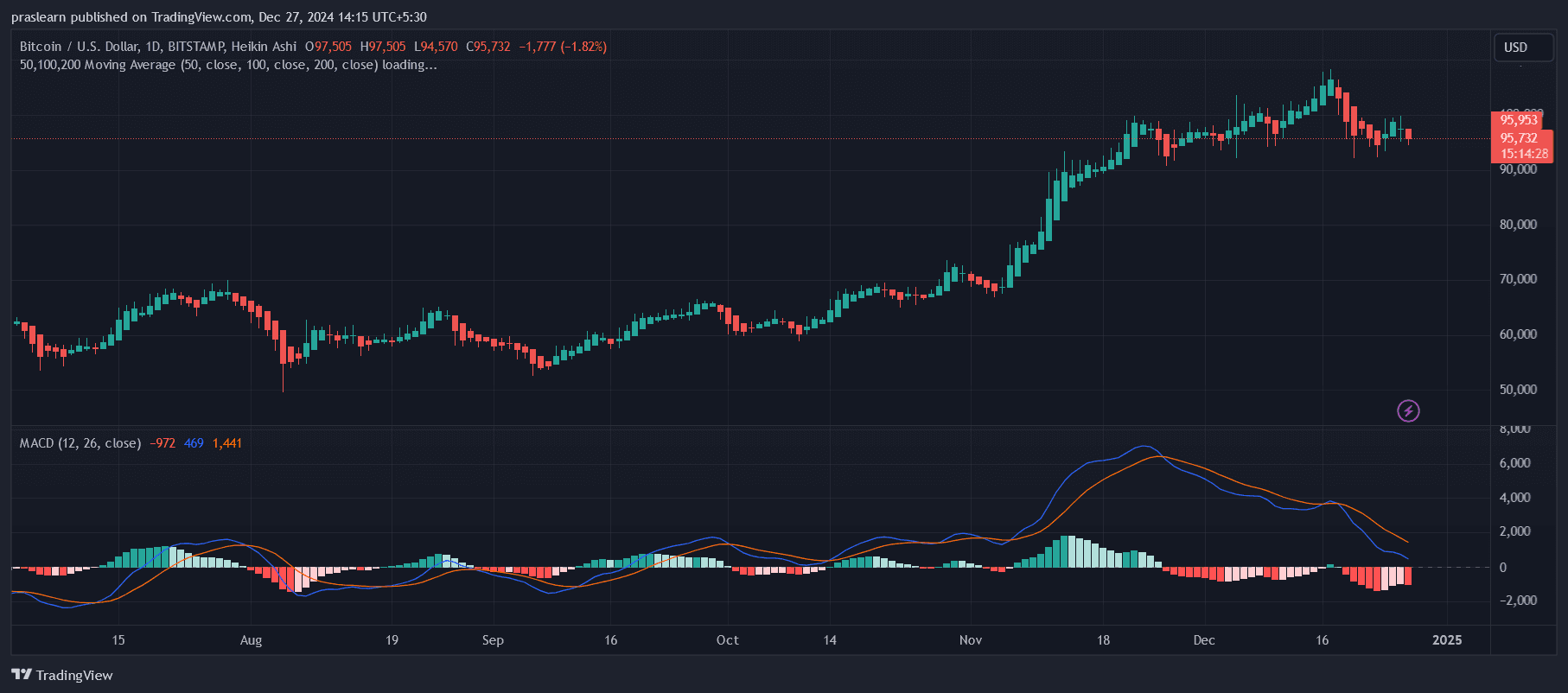Click the 2025 label on time axis

click(1447, 640)
